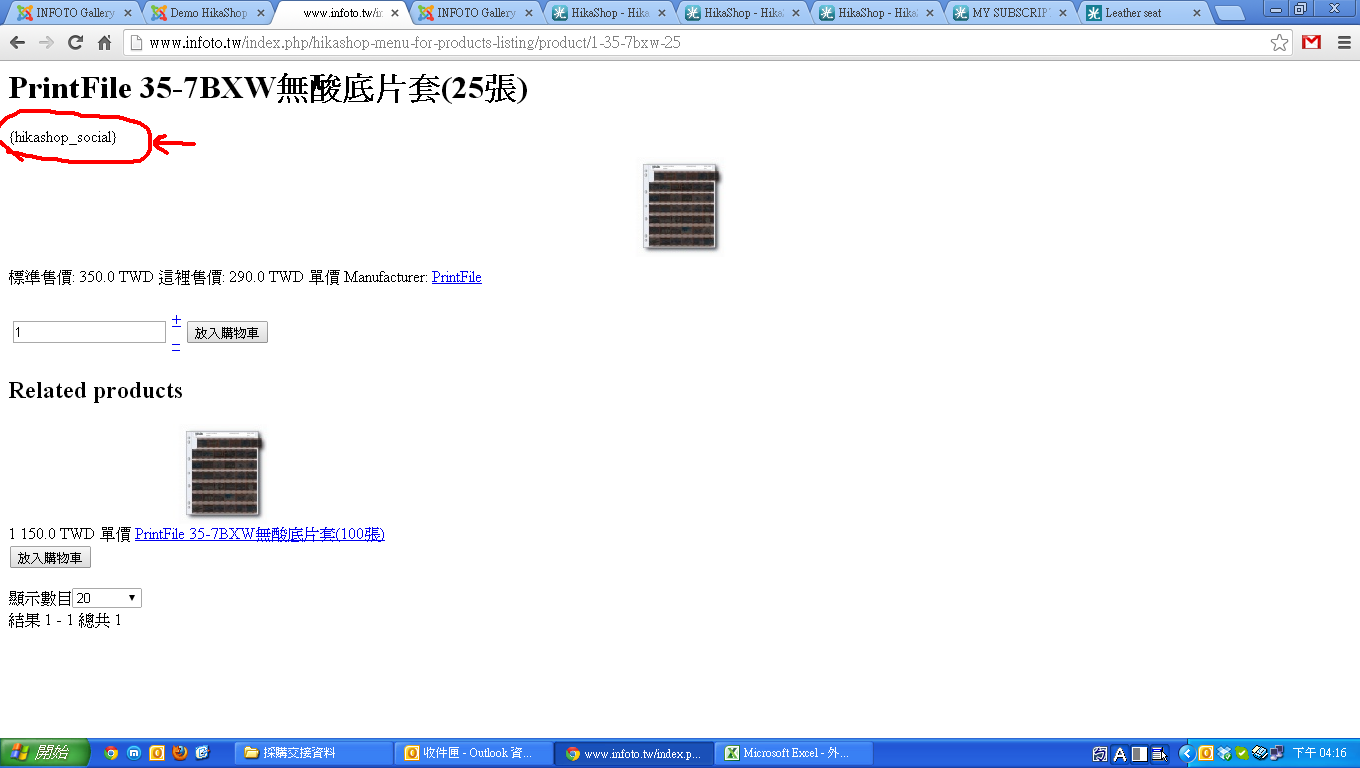Open the PrintFile manufacturer link
The image size is (1360, 768).
[x=457, y=277]
